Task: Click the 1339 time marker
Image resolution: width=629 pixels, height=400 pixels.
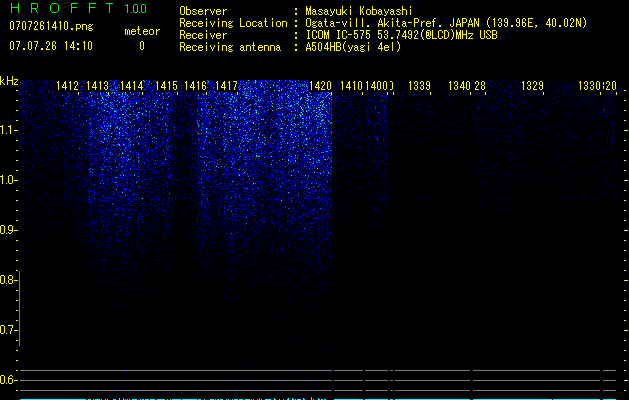Action: click(419, 86)
